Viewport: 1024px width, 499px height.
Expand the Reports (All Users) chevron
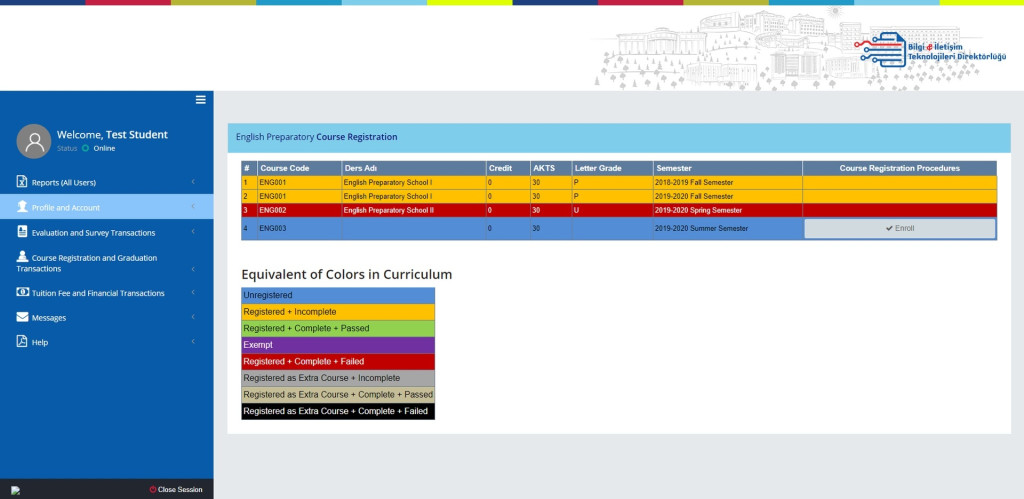pos(192,182)
